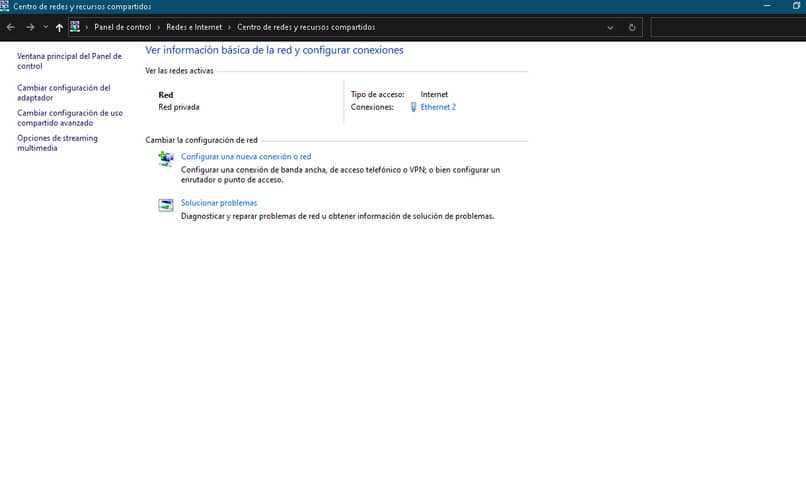Click the troubleshoot problems icon

click(166, 206)
